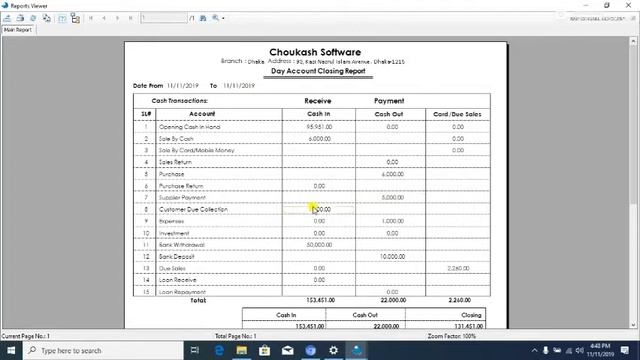The image size is (640, 360).
Task: Click the "Investment" row label
Action: 174,233
